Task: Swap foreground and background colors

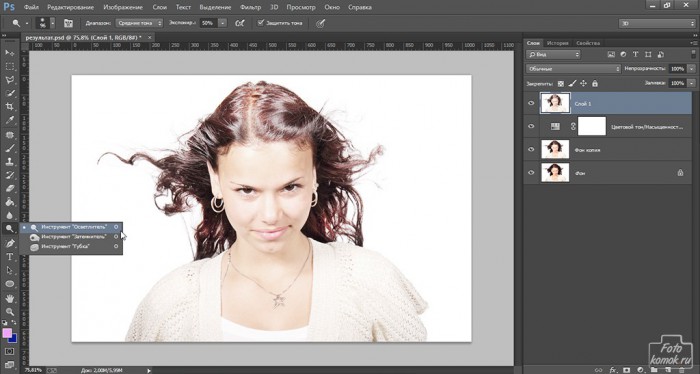Action: click(x=14, y=322)
